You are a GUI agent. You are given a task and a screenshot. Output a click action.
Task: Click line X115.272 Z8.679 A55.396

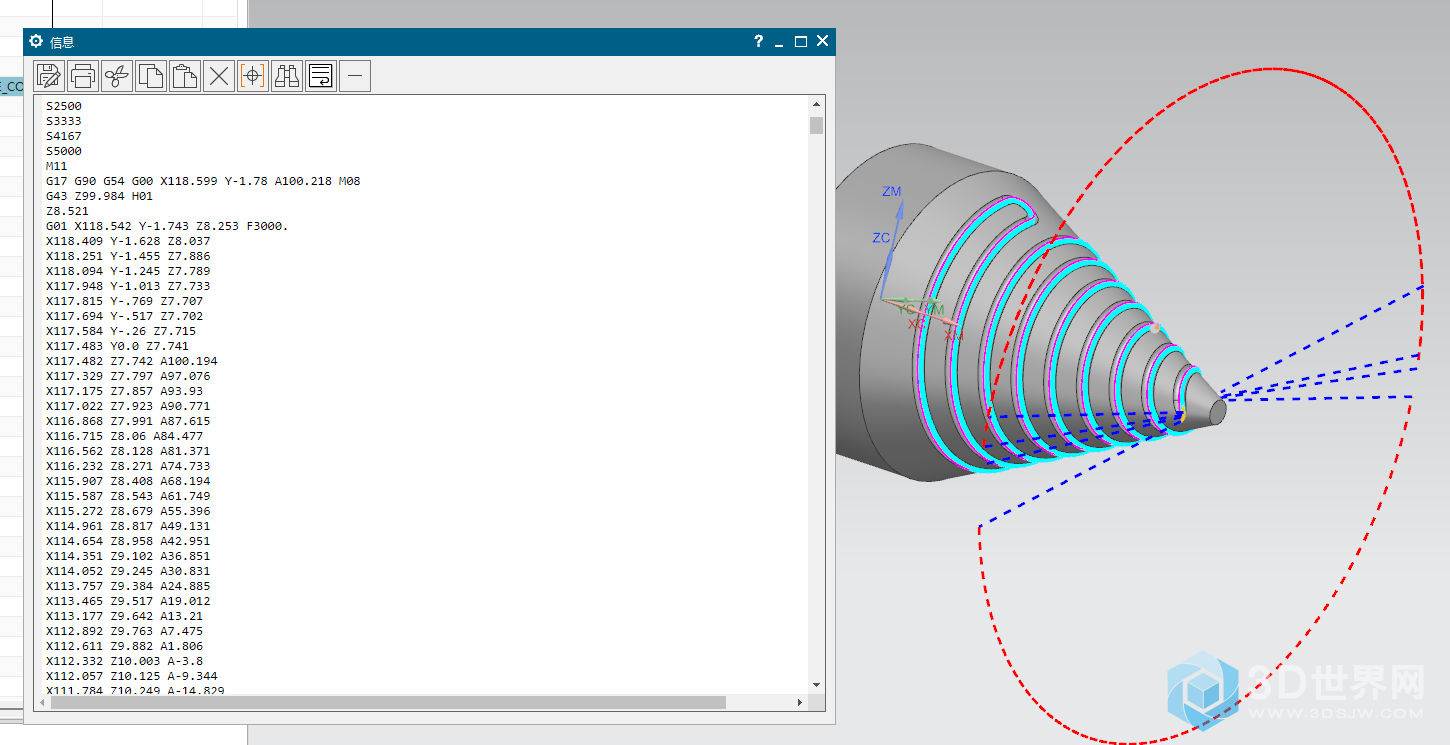point(128,511)
